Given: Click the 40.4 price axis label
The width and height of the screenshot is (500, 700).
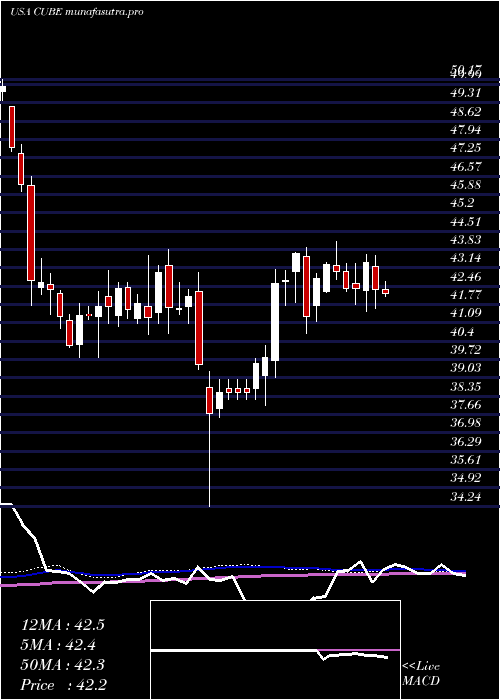Looking at the screenshot, I should (462, 331).
